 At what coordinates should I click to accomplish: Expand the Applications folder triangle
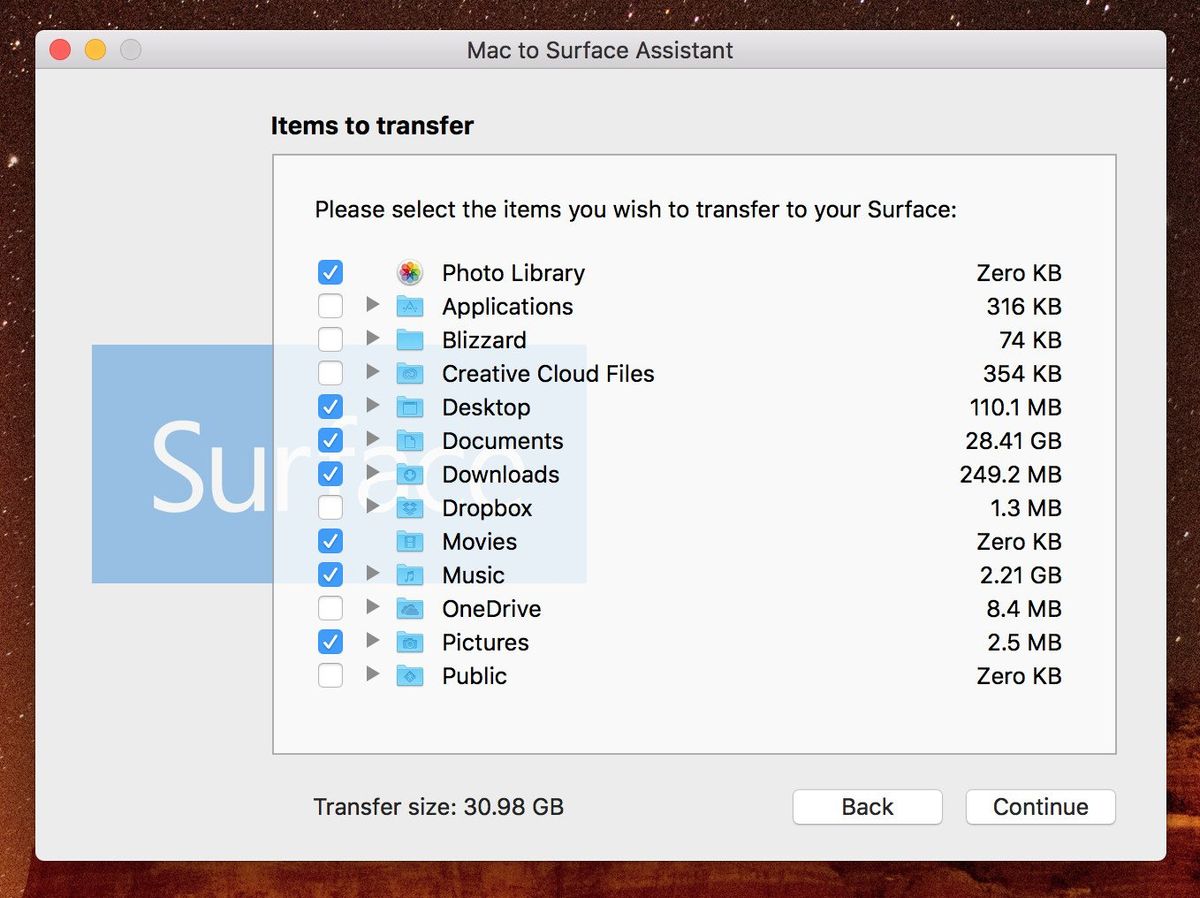pos(373,304)
